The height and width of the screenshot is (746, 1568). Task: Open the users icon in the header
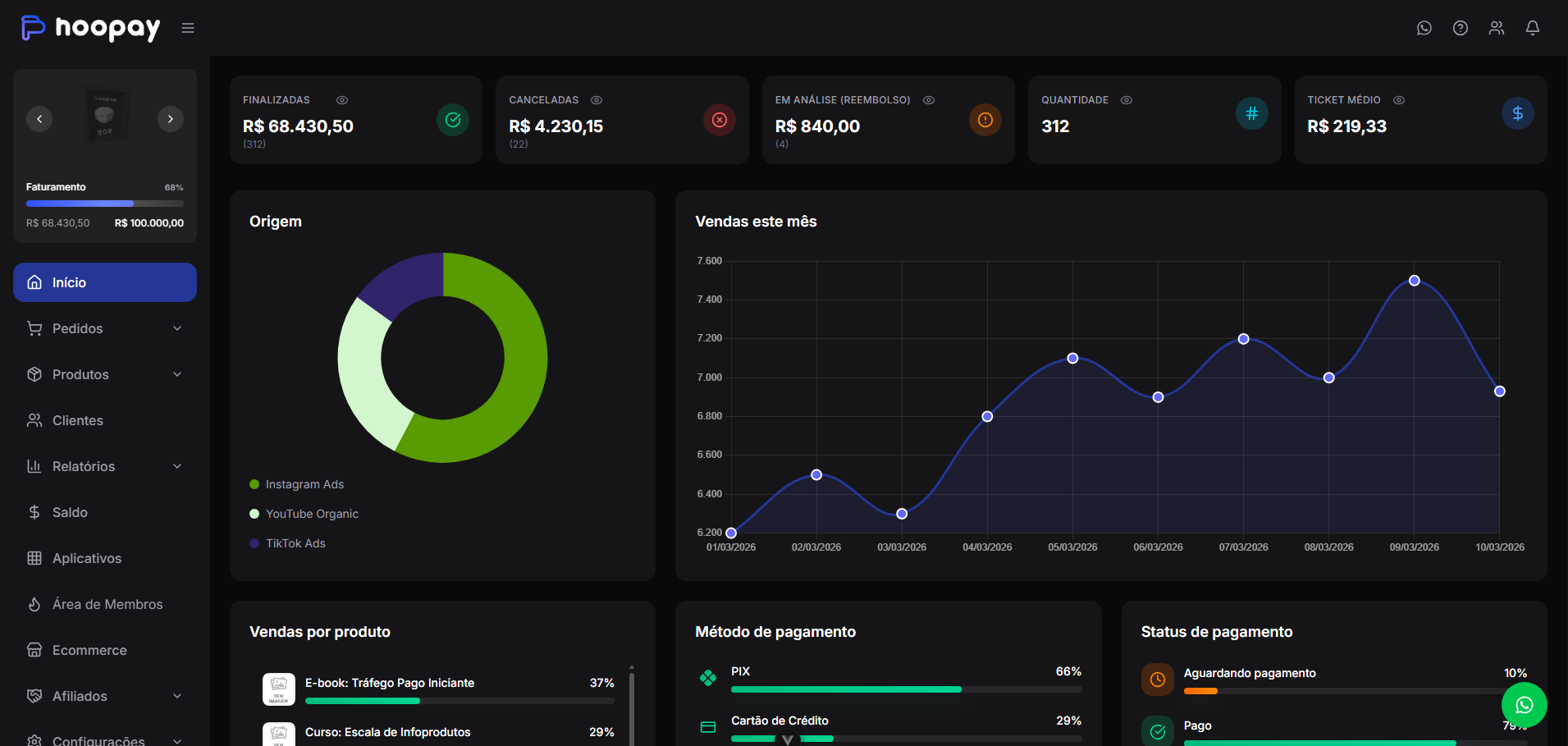pyautogui.click(x=1497, y=28)
